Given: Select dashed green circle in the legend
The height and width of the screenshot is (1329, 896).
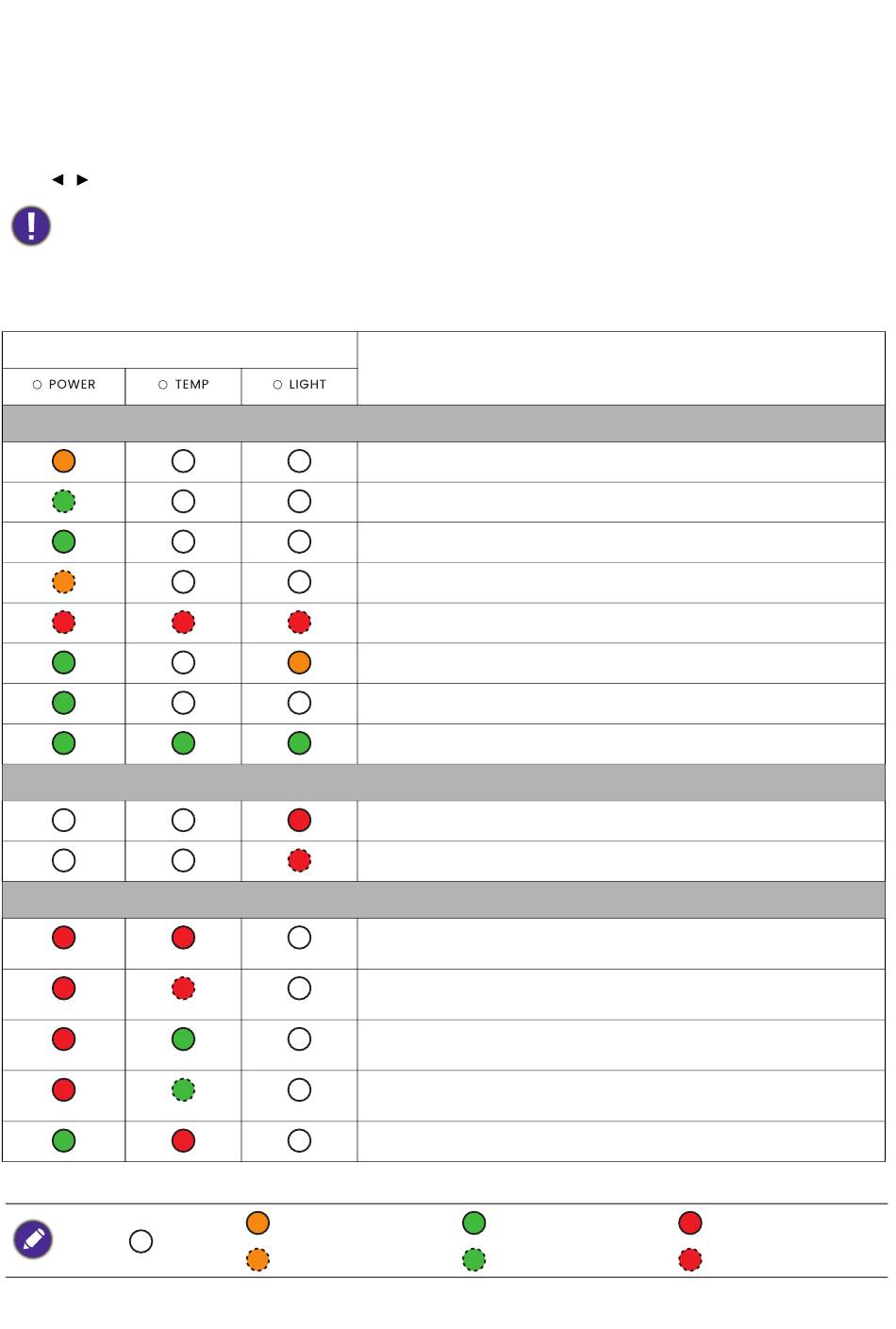Looking at the screenshot, I should (x=473, y=1259).
